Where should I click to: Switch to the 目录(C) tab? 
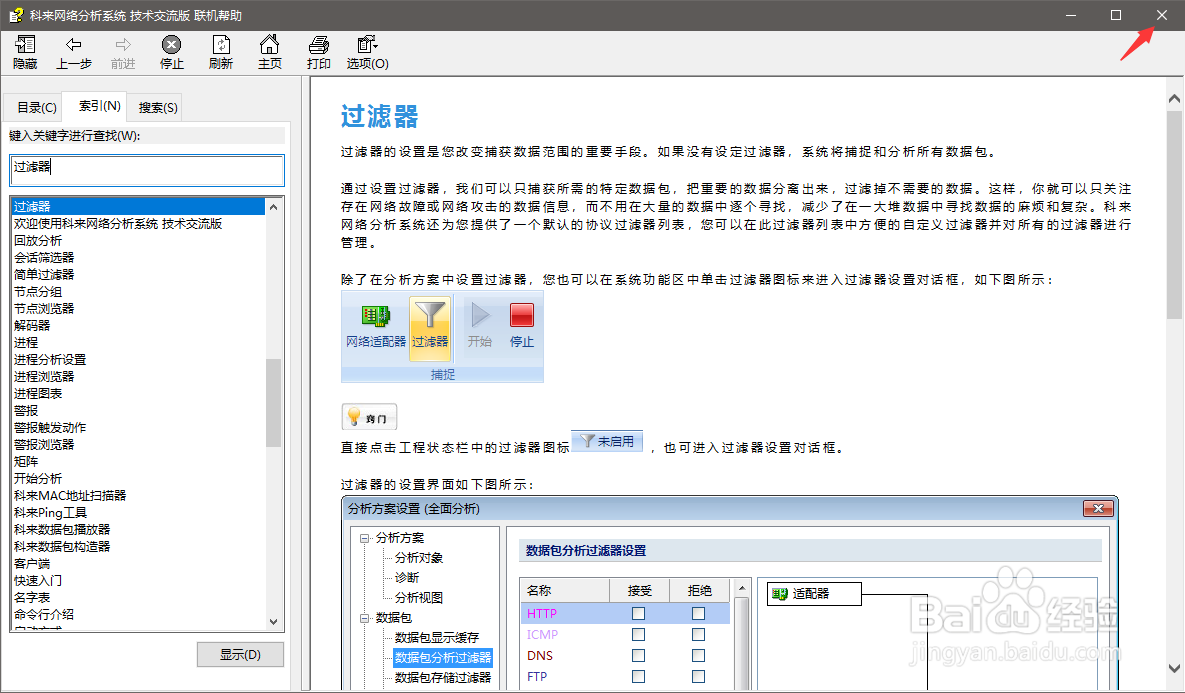pos(37,107)
